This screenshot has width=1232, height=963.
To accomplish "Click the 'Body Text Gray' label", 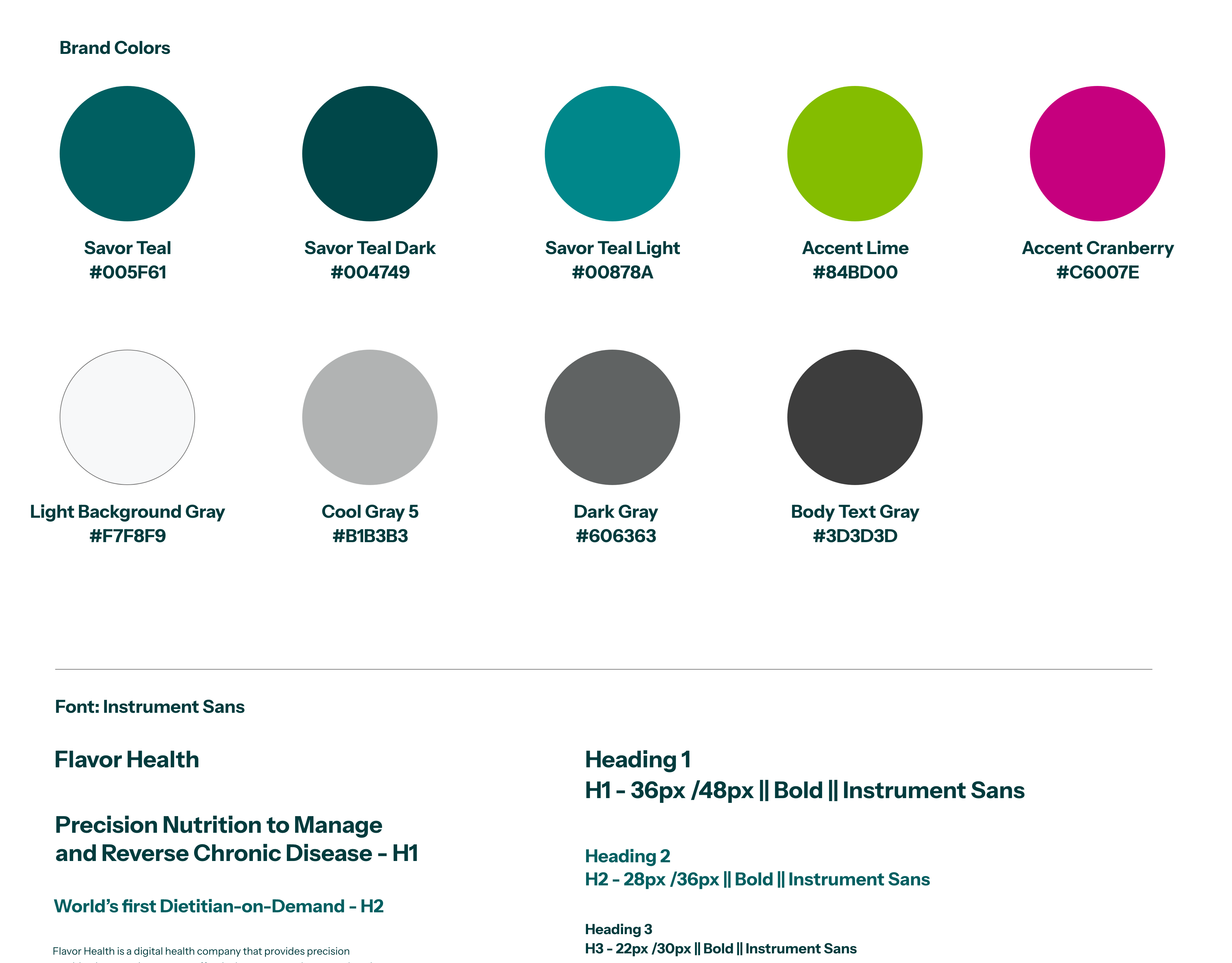I will (855, 512).
